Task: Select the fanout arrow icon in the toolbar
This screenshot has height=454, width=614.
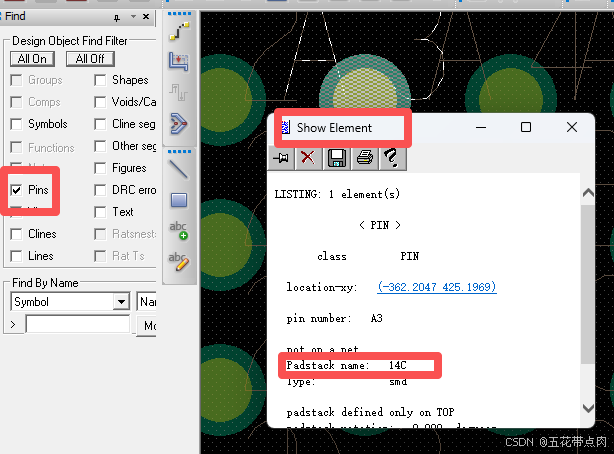Action: pos(179,124)
